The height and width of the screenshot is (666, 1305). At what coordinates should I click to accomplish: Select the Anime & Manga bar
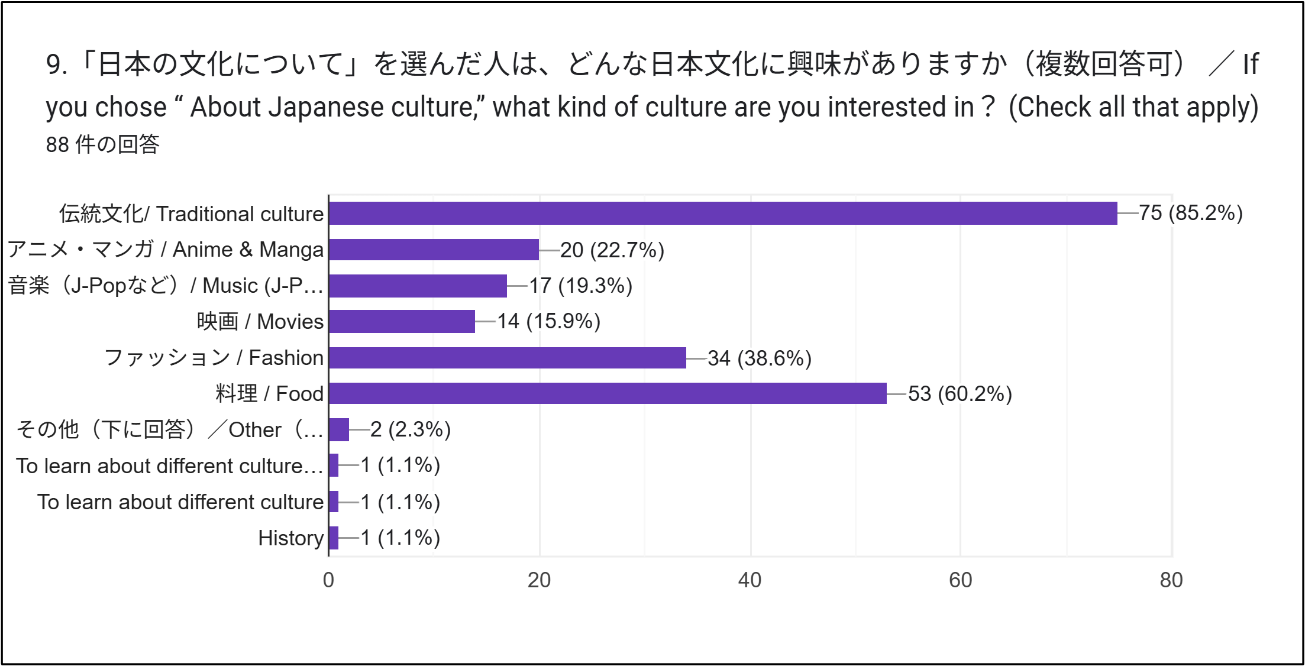click(x=433, y=249)
